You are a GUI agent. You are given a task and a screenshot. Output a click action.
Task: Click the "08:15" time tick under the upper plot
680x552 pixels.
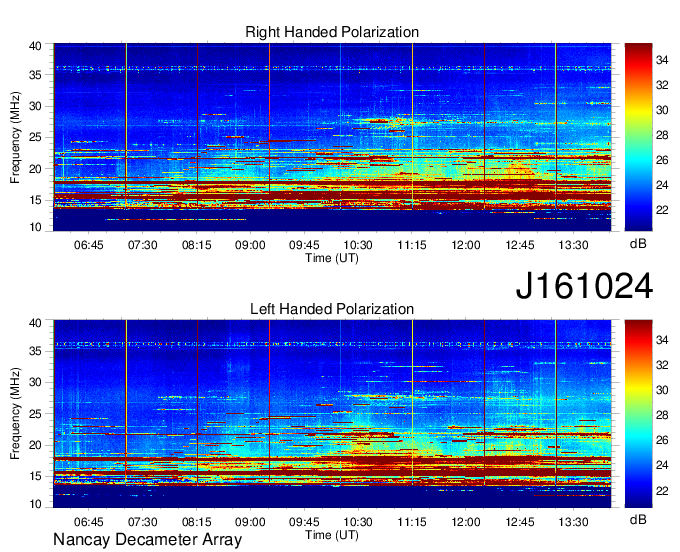coord(196,245)
